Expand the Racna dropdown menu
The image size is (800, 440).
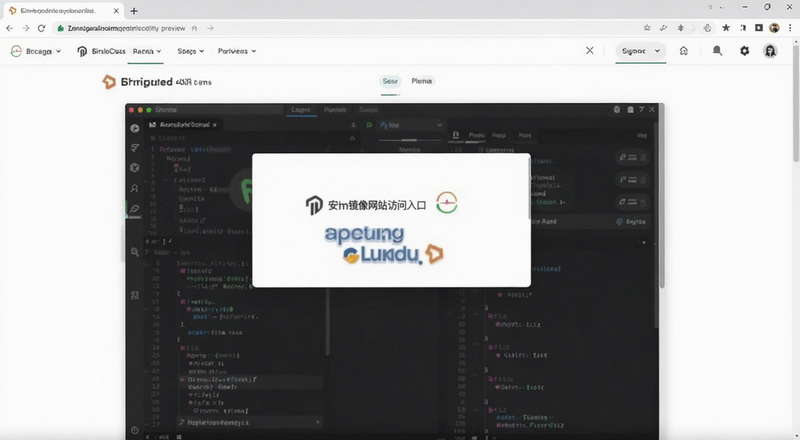click(x=147, y=51)
